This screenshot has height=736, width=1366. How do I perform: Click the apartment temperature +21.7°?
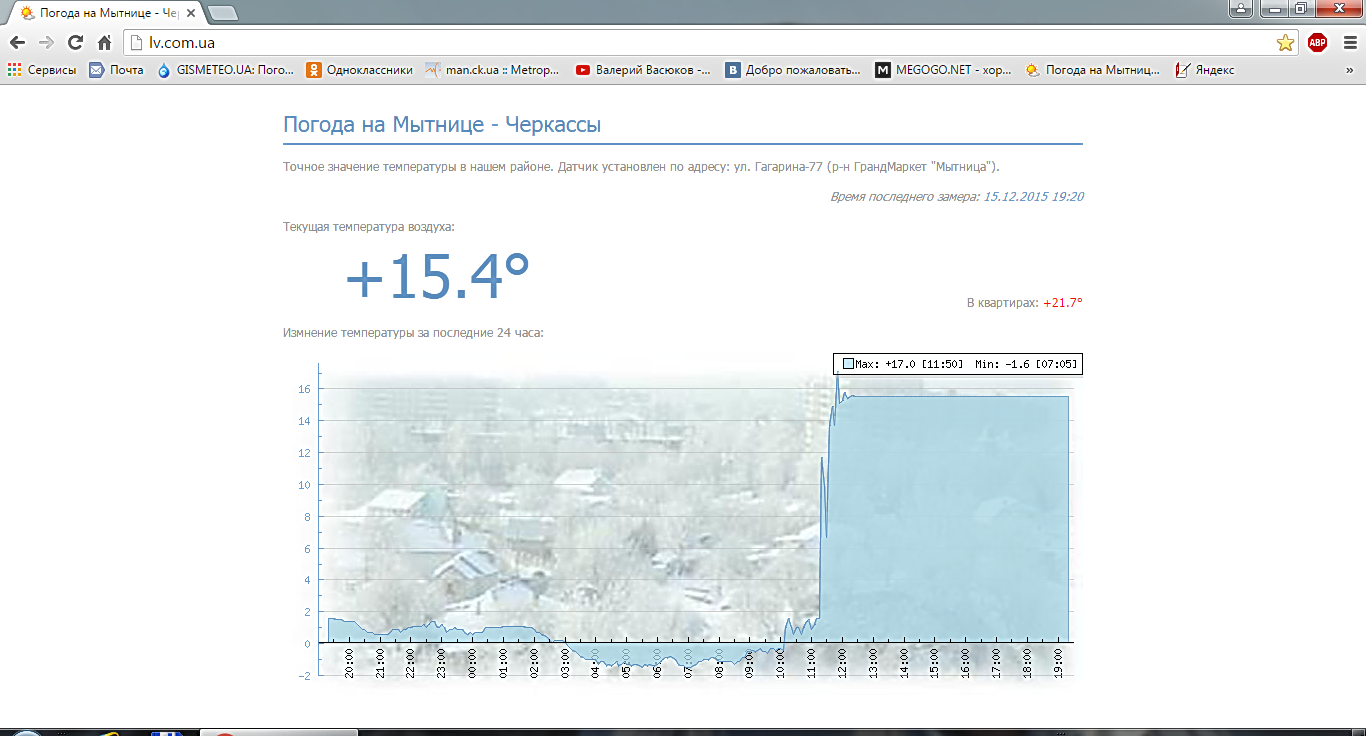pos(1063,303)
